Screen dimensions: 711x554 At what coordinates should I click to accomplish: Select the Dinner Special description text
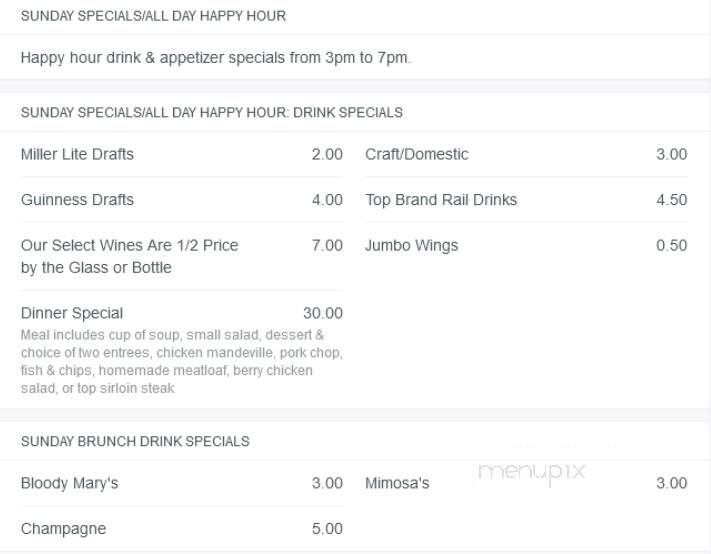pos(181,361)
